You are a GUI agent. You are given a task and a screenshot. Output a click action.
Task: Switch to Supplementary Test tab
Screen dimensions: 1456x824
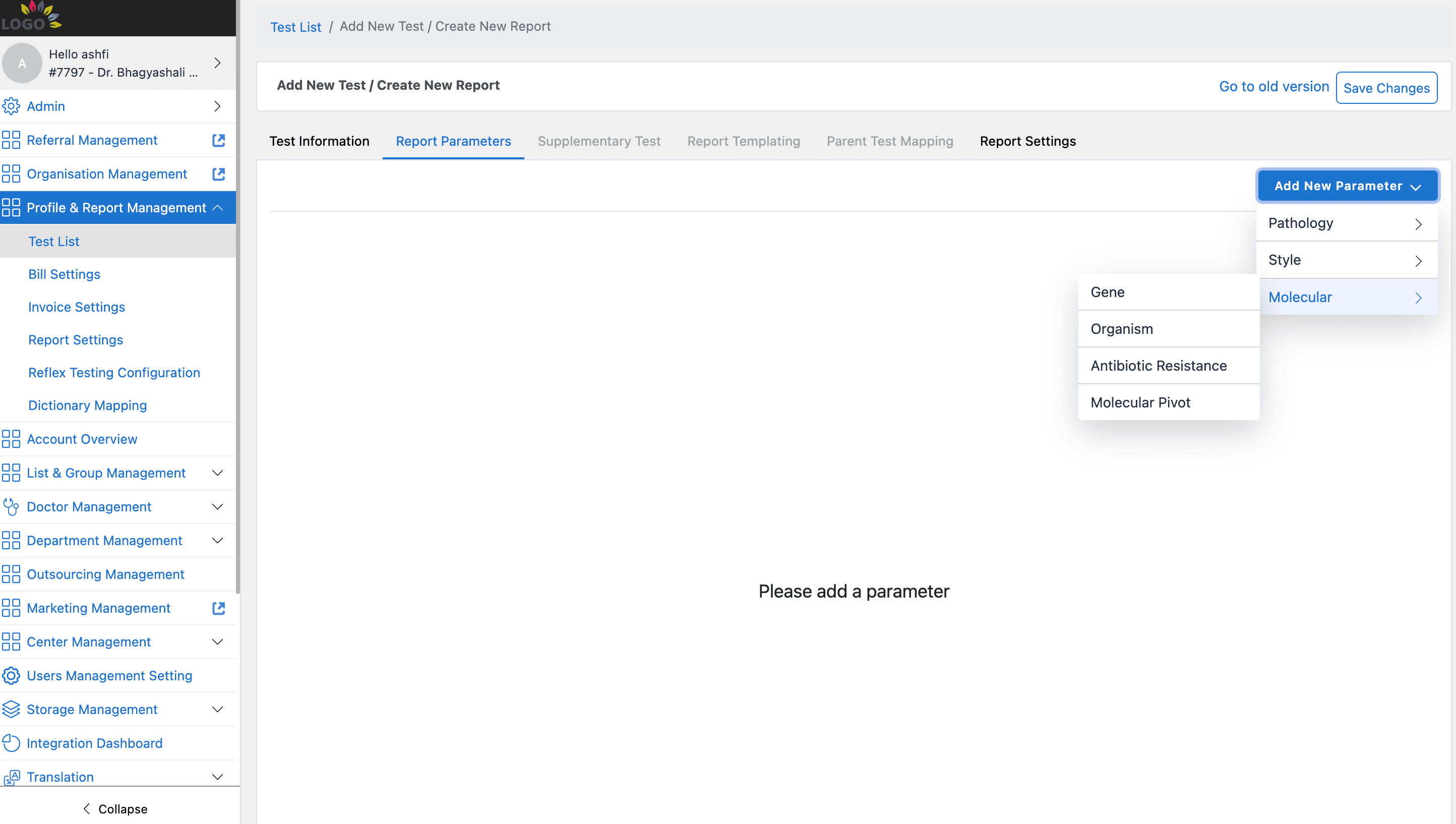point(598,141)
